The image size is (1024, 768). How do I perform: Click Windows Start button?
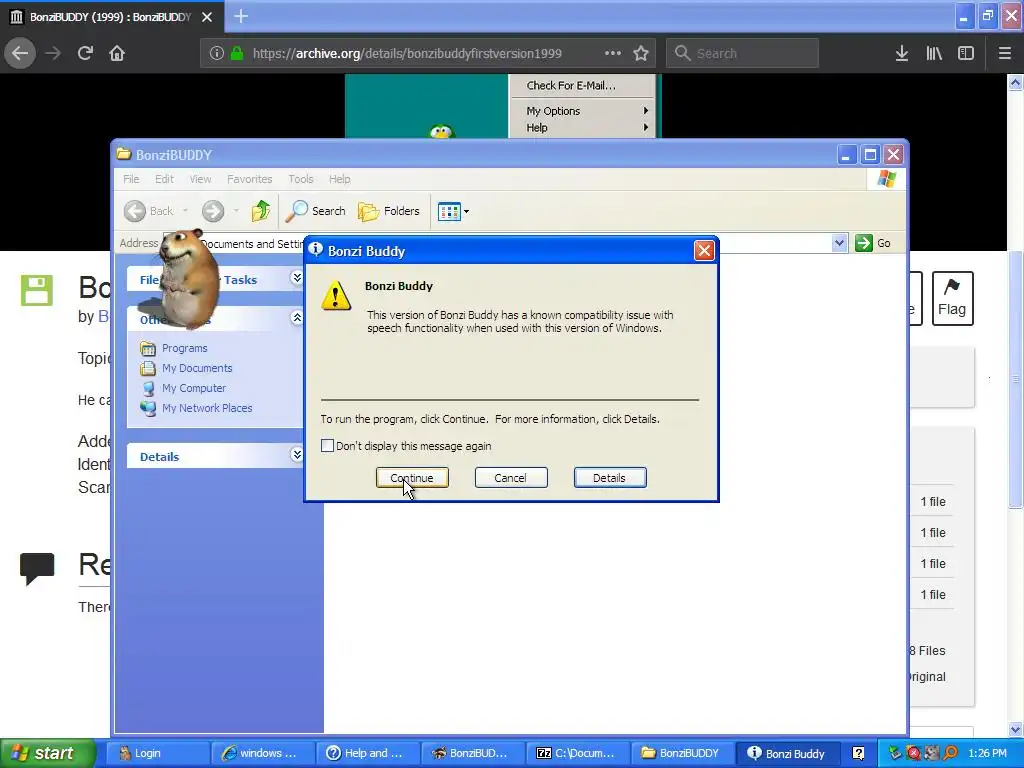[x=46, y=753]
